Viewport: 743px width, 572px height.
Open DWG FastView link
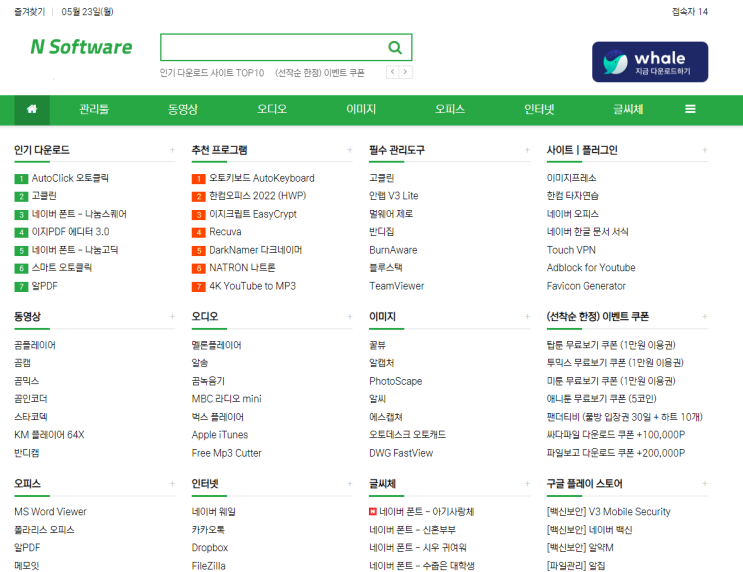(x=401, y=453)
